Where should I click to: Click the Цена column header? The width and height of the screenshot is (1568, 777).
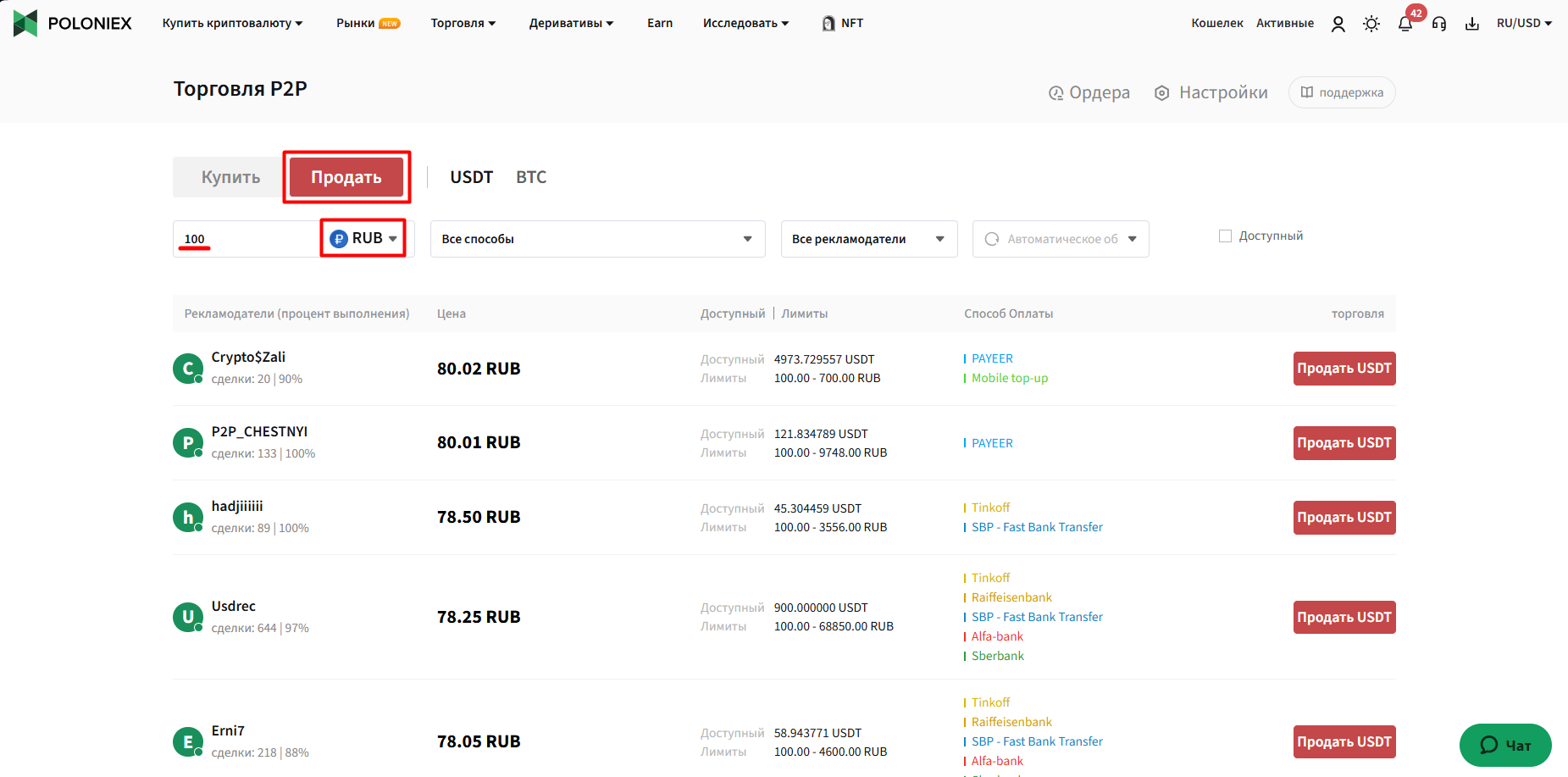(x=452, y=314)
